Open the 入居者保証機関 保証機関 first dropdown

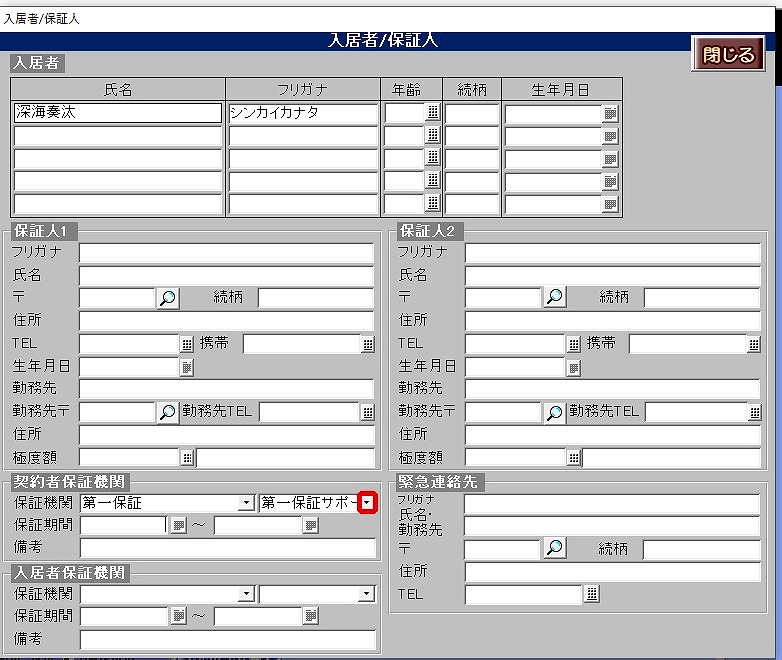[247, 594]
